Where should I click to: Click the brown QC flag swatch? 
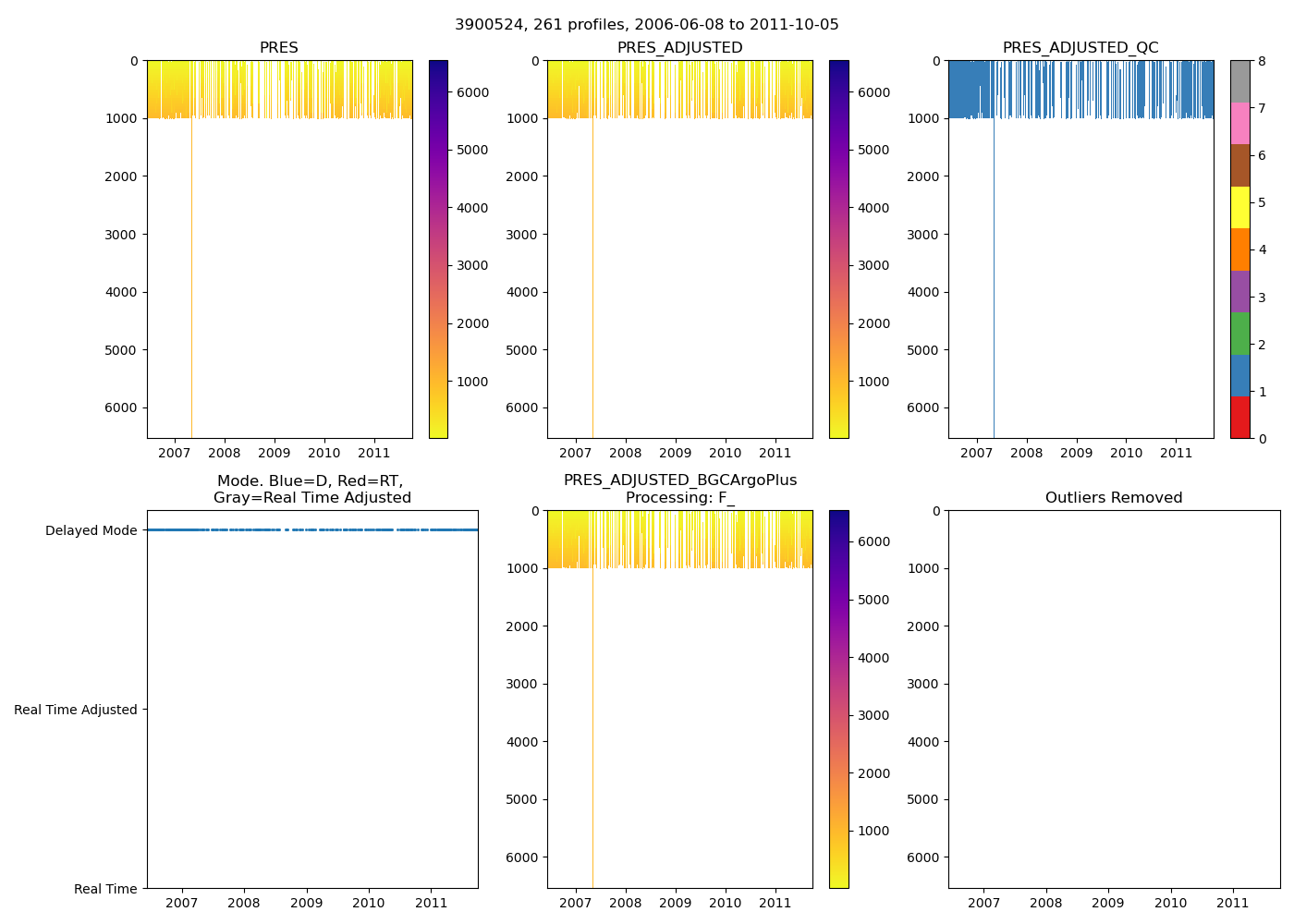[1239, 165]
